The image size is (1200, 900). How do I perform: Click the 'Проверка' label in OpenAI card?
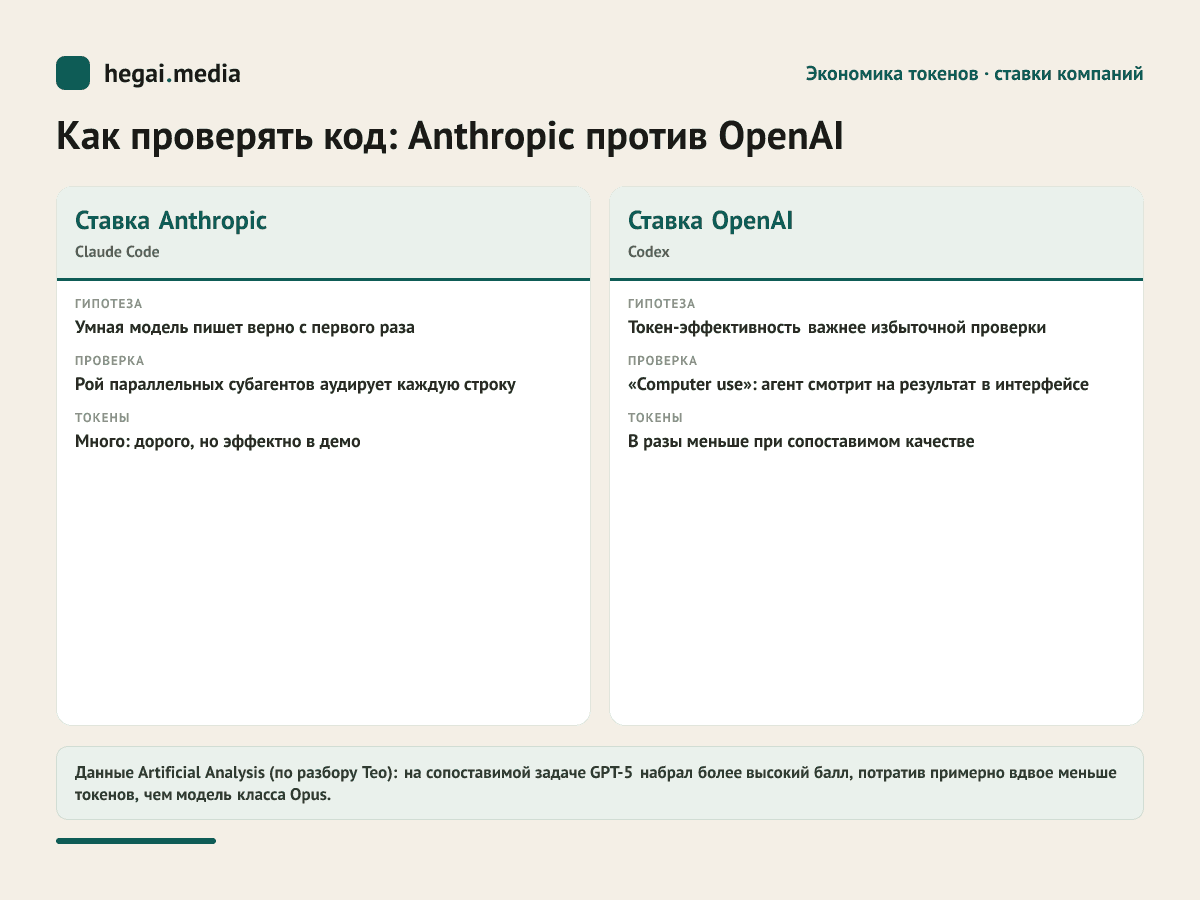pyautogui.click(x=663, y=361)
